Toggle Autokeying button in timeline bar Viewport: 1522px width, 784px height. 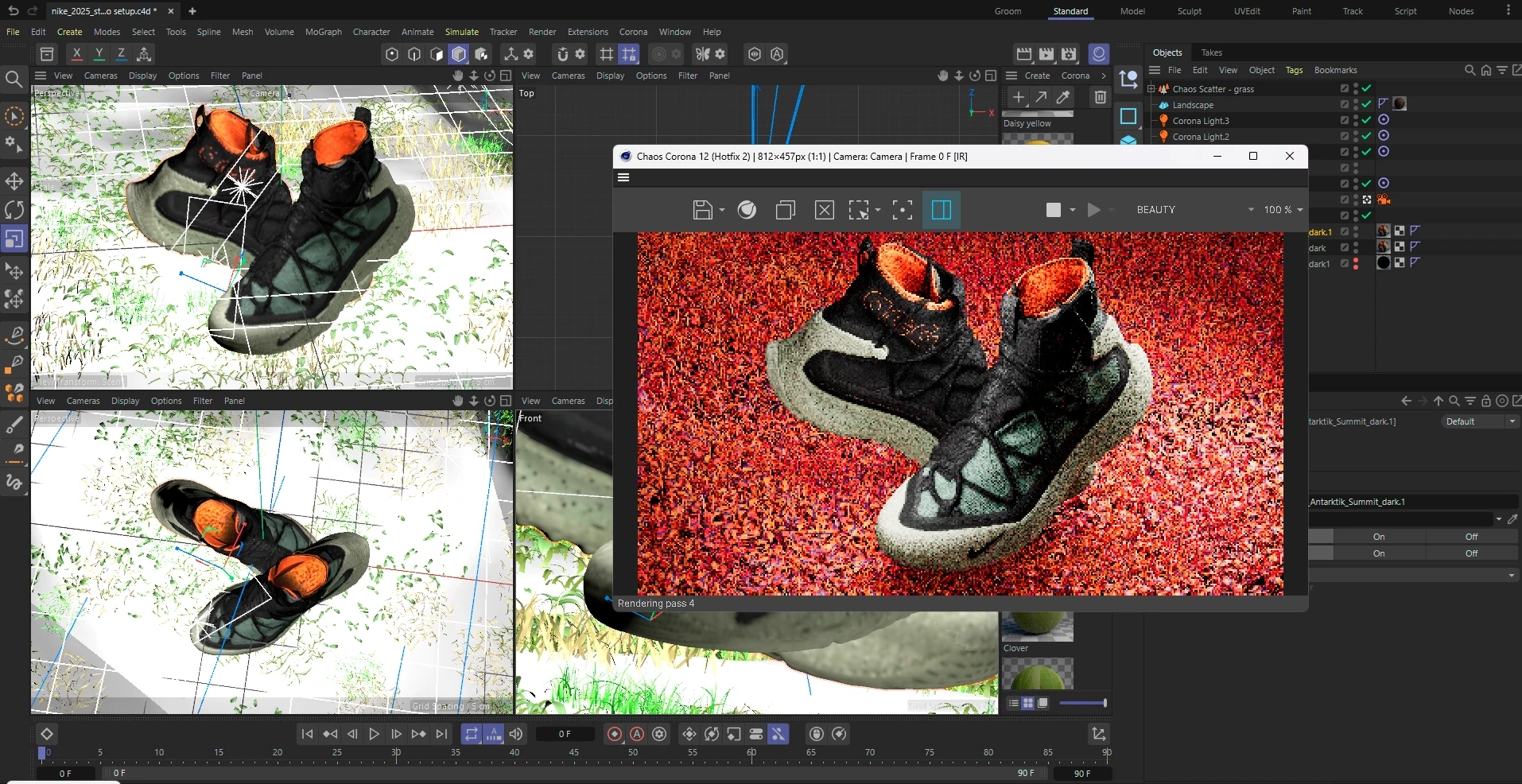pyautogui.click(x=637, y=734)
